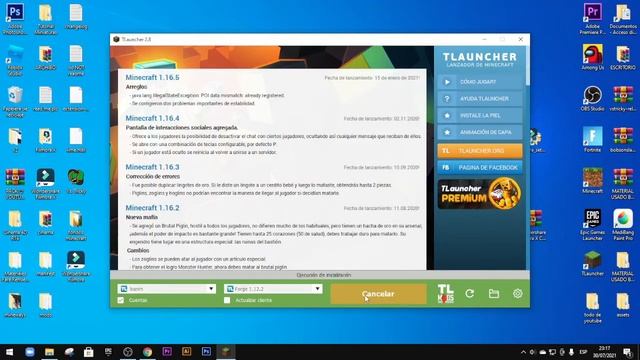Show hidden system tray icons
Screen dimensions: 640x360
[523, 352]
